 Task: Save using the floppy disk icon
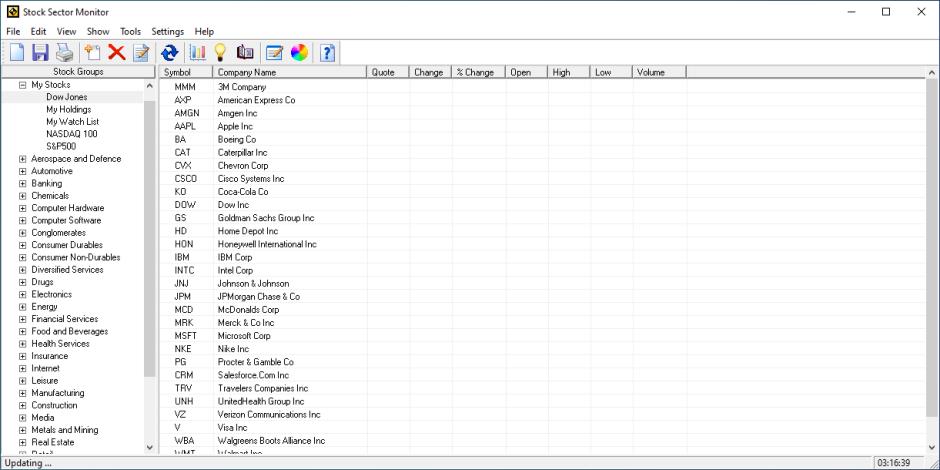pyautogui.click(x=40, y=53)
